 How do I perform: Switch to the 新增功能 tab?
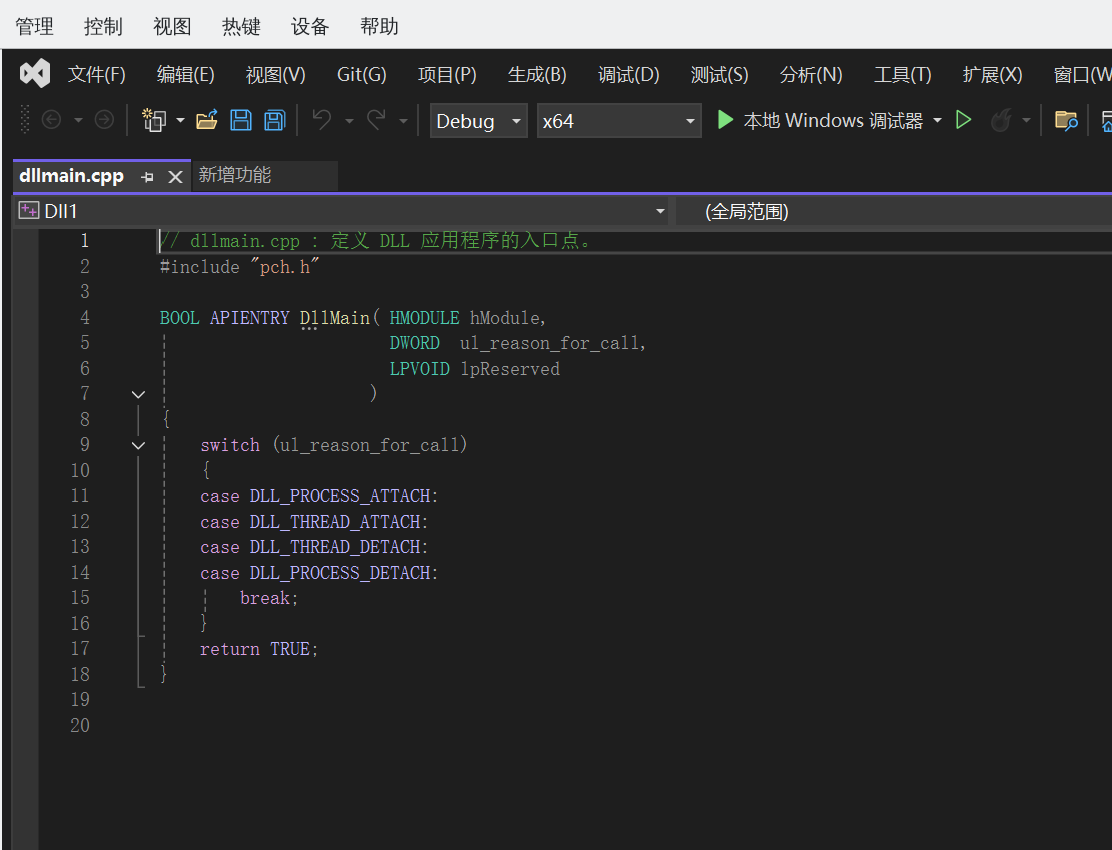[x=235, y=175]
